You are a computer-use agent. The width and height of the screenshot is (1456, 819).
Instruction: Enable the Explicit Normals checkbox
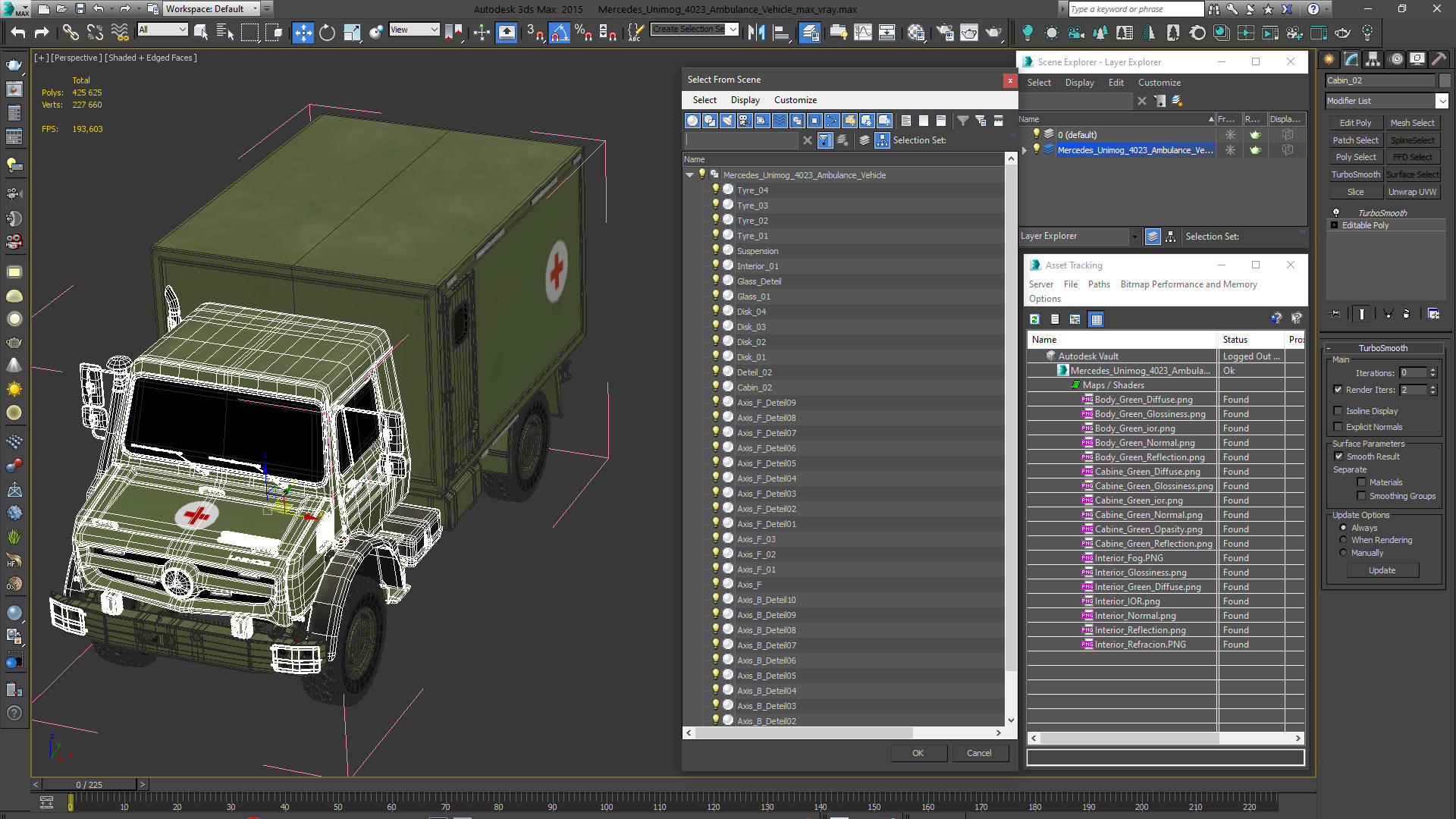click(1338, 427)
